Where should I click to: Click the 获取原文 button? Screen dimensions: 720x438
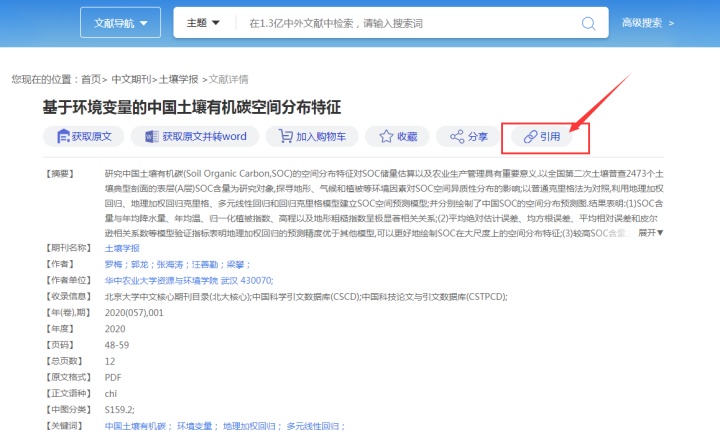coord(84,136)
